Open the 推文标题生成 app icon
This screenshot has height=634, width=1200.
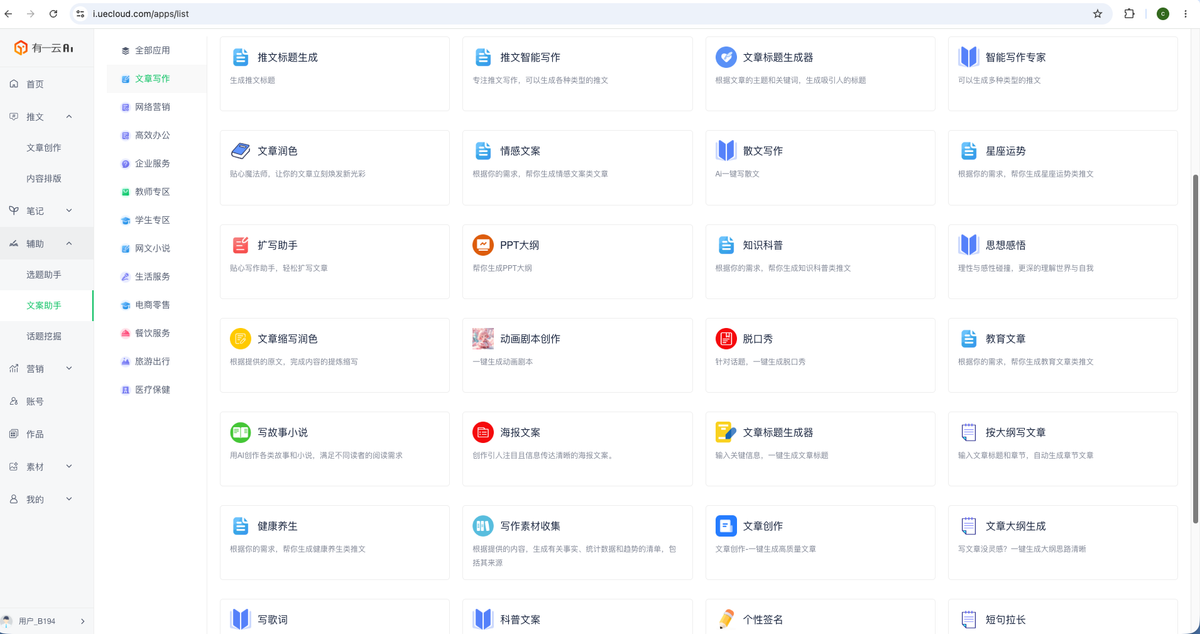point(240,57)
